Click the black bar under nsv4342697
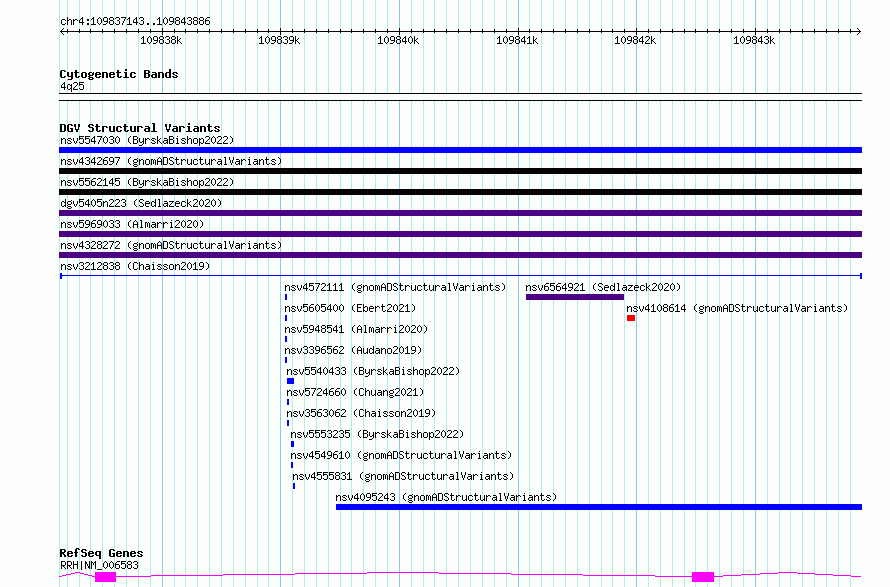 (460, 171)
